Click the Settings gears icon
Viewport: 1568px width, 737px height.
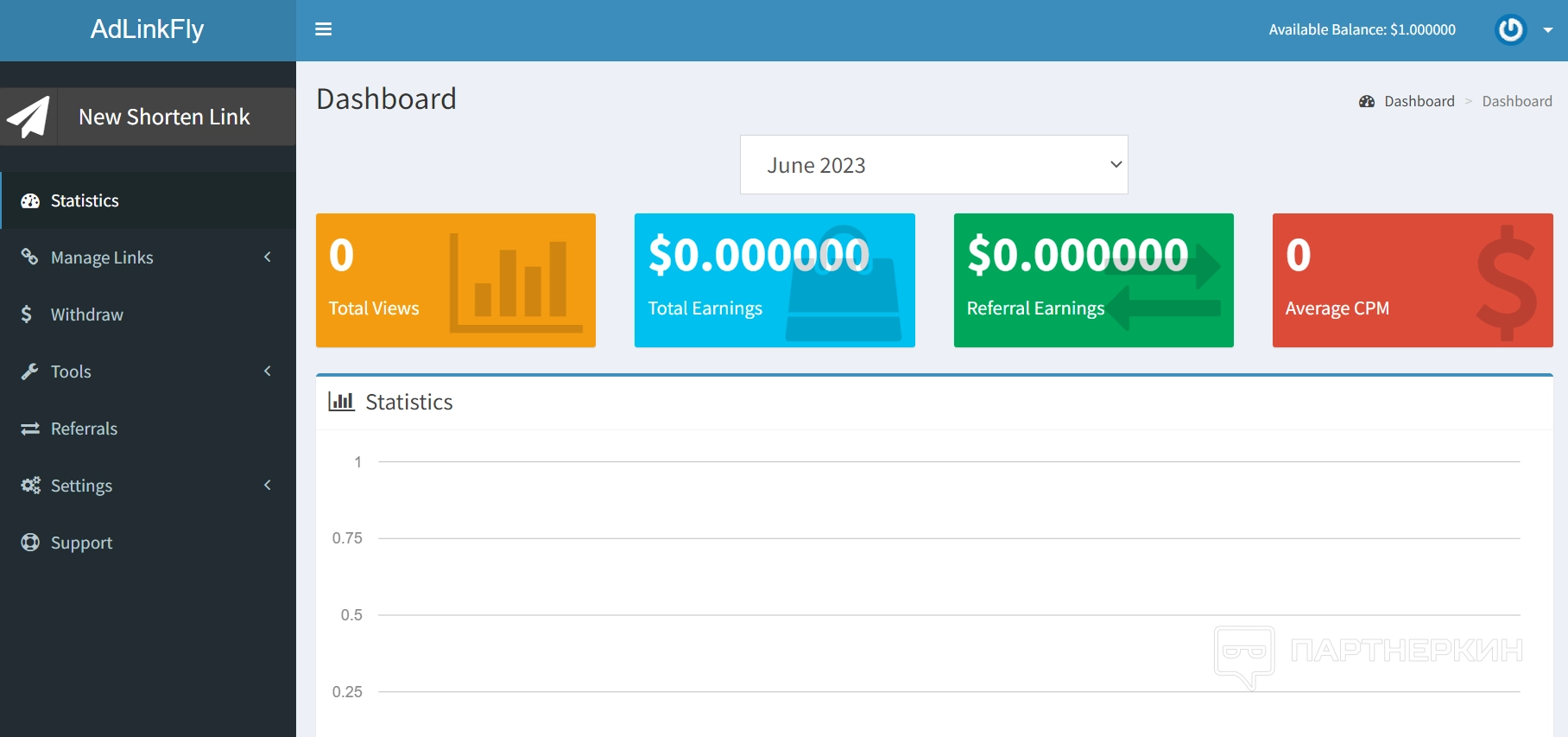(x=31, y=486)
